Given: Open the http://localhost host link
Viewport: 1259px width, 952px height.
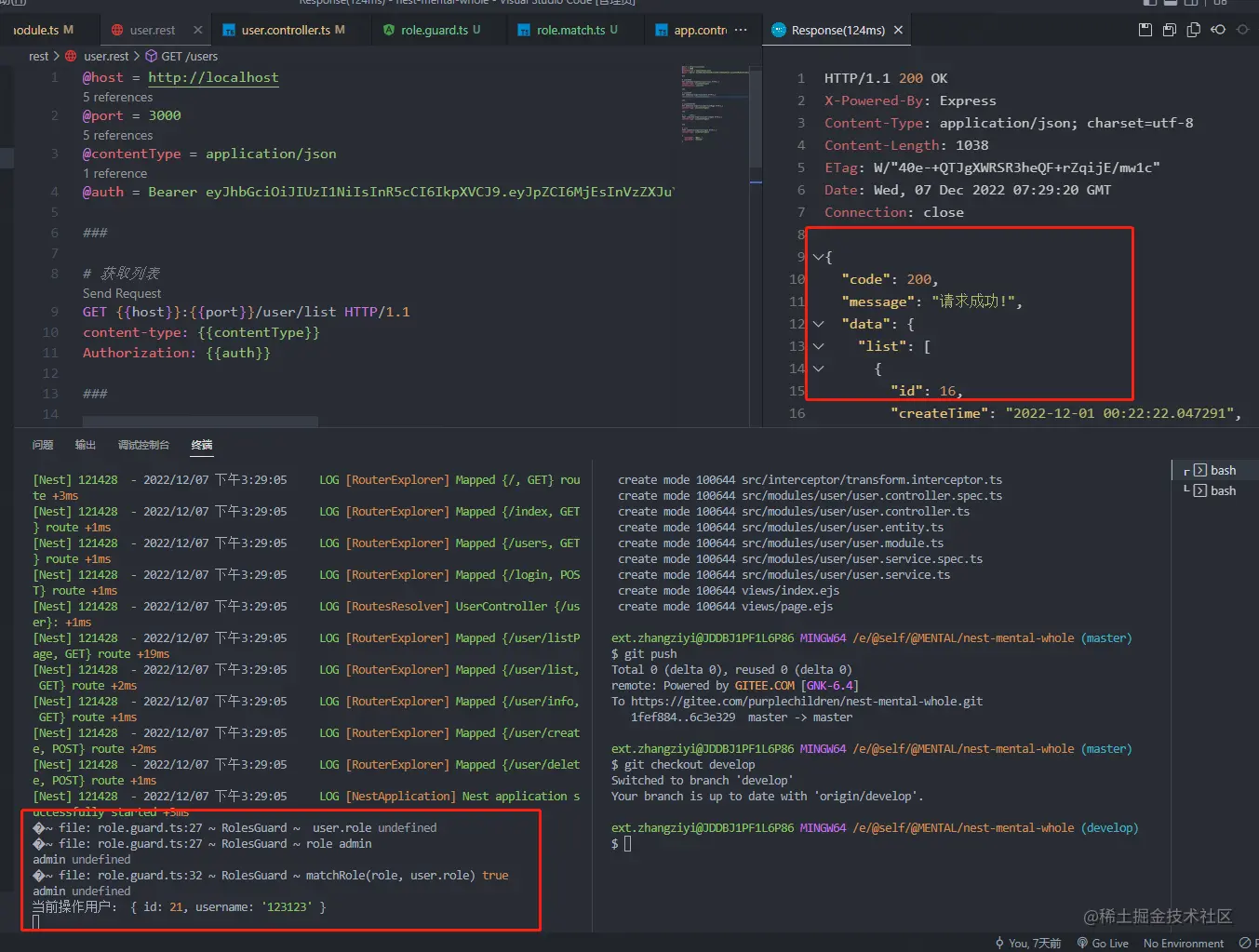Looking at the screenshot, I should click(213, 77).
